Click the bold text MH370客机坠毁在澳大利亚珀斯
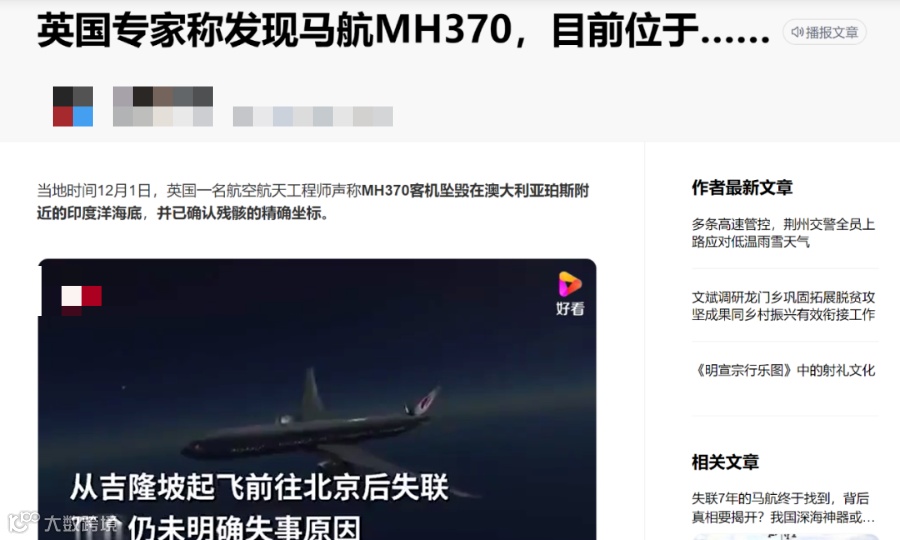900x540 pixels. [x=475, y=191]
